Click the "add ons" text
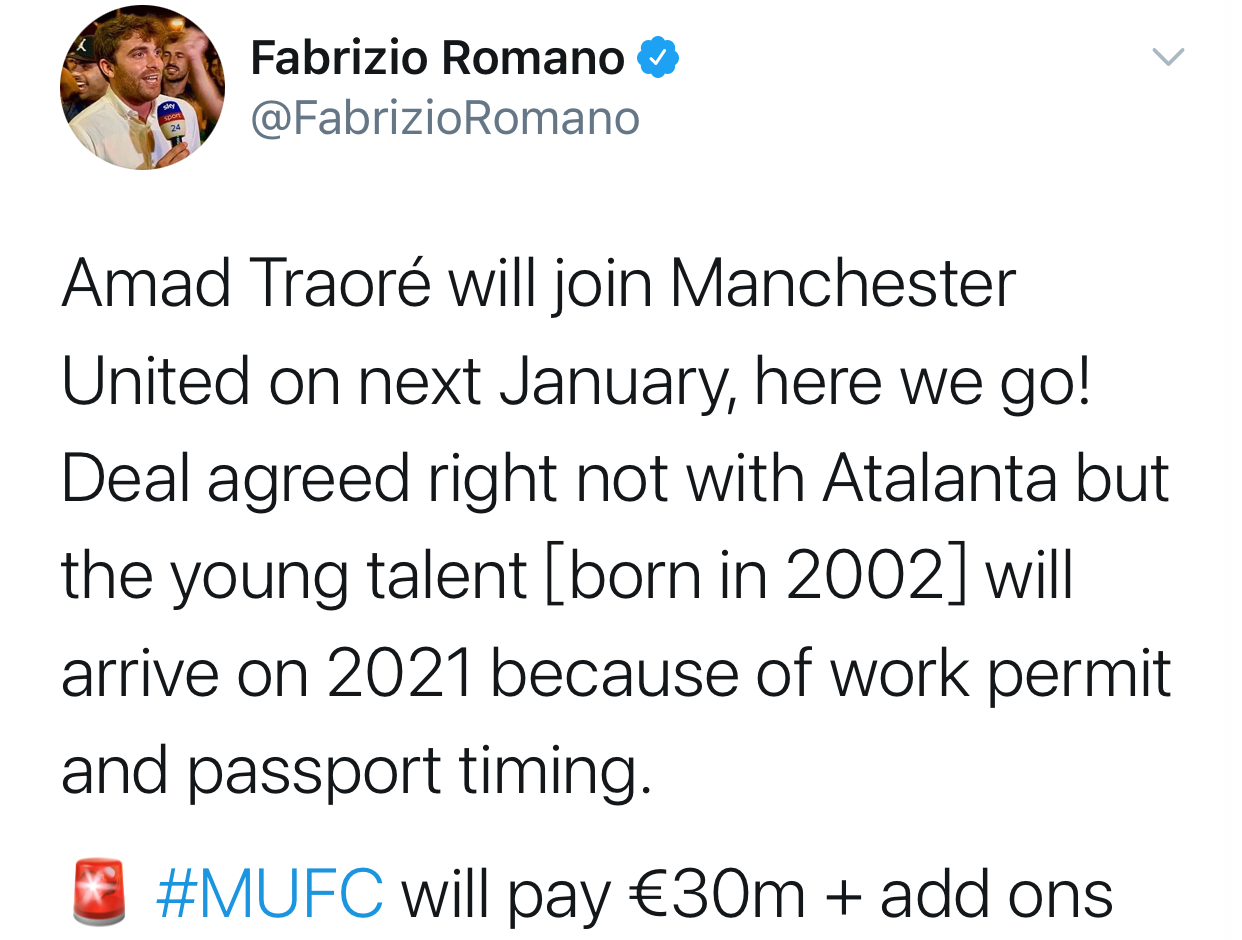This screenshot has width=1242, height=940. point(996,893)
